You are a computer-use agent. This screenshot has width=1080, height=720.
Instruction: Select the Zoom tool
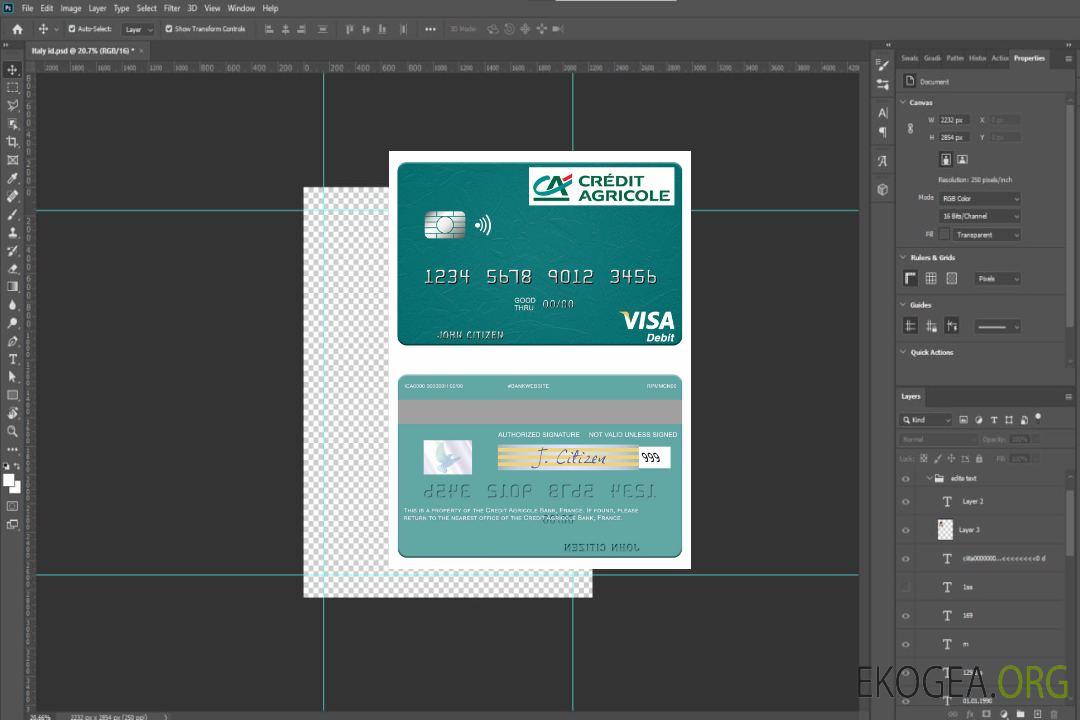[12, 431]
